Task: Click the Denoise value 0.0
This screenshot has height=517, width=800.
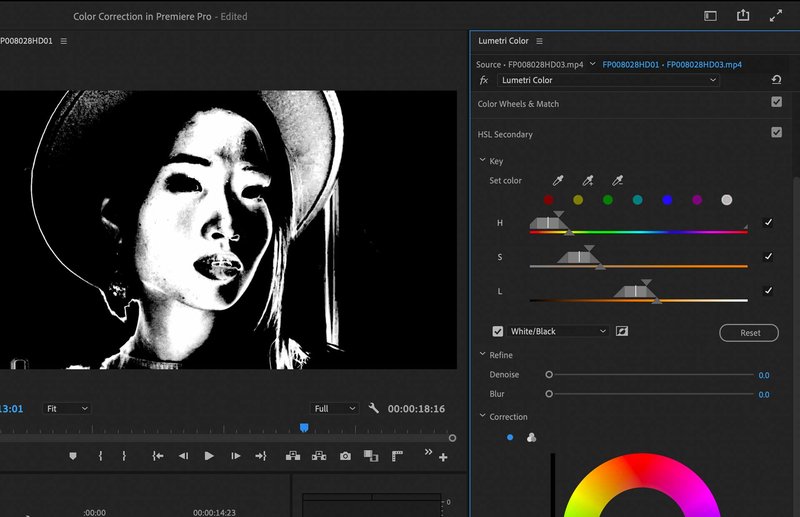Action: [764, 375]
